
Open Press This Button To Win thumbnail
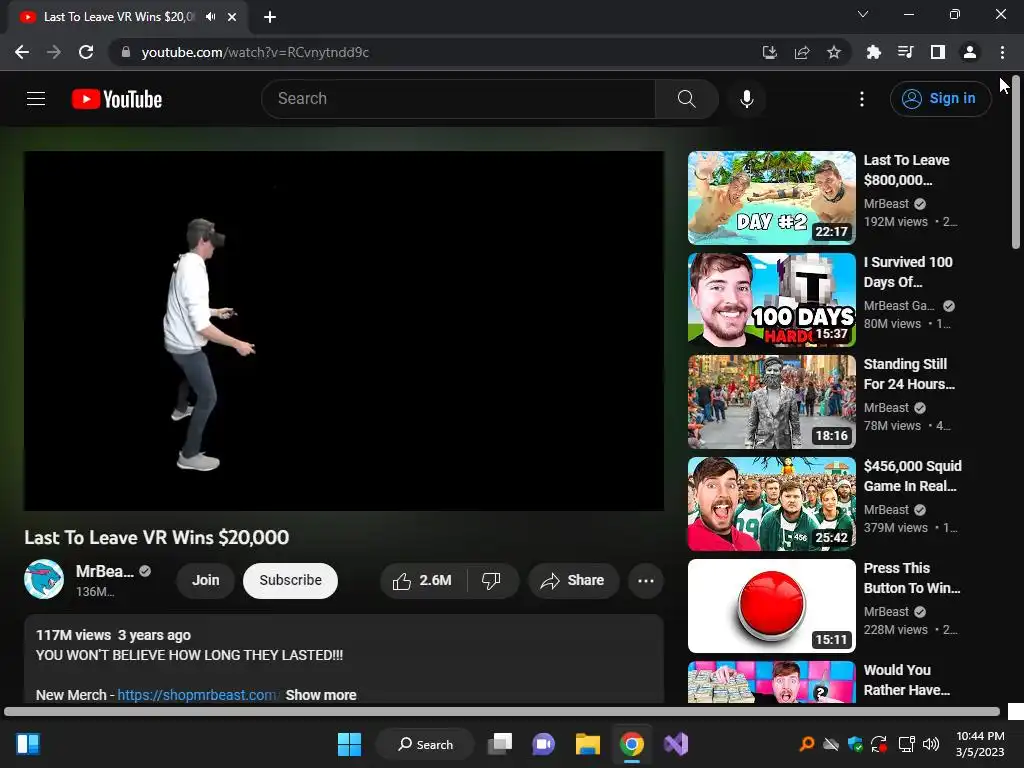tap(771, 605)
